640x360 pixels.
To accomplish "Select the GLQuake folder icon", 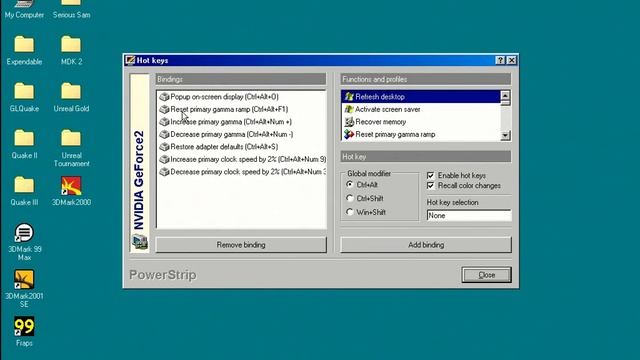I will point(24,91).
